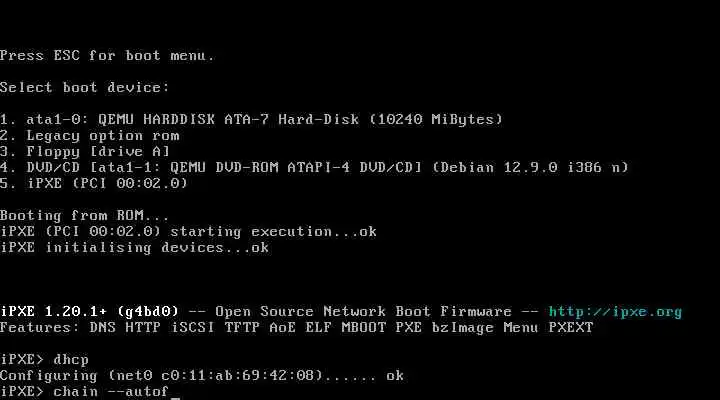The width and height of the screenshot is (720, 400).
Task: Select boot entry 4 DVD/CD Debian 12.9.0
Action: click(314, 167)
